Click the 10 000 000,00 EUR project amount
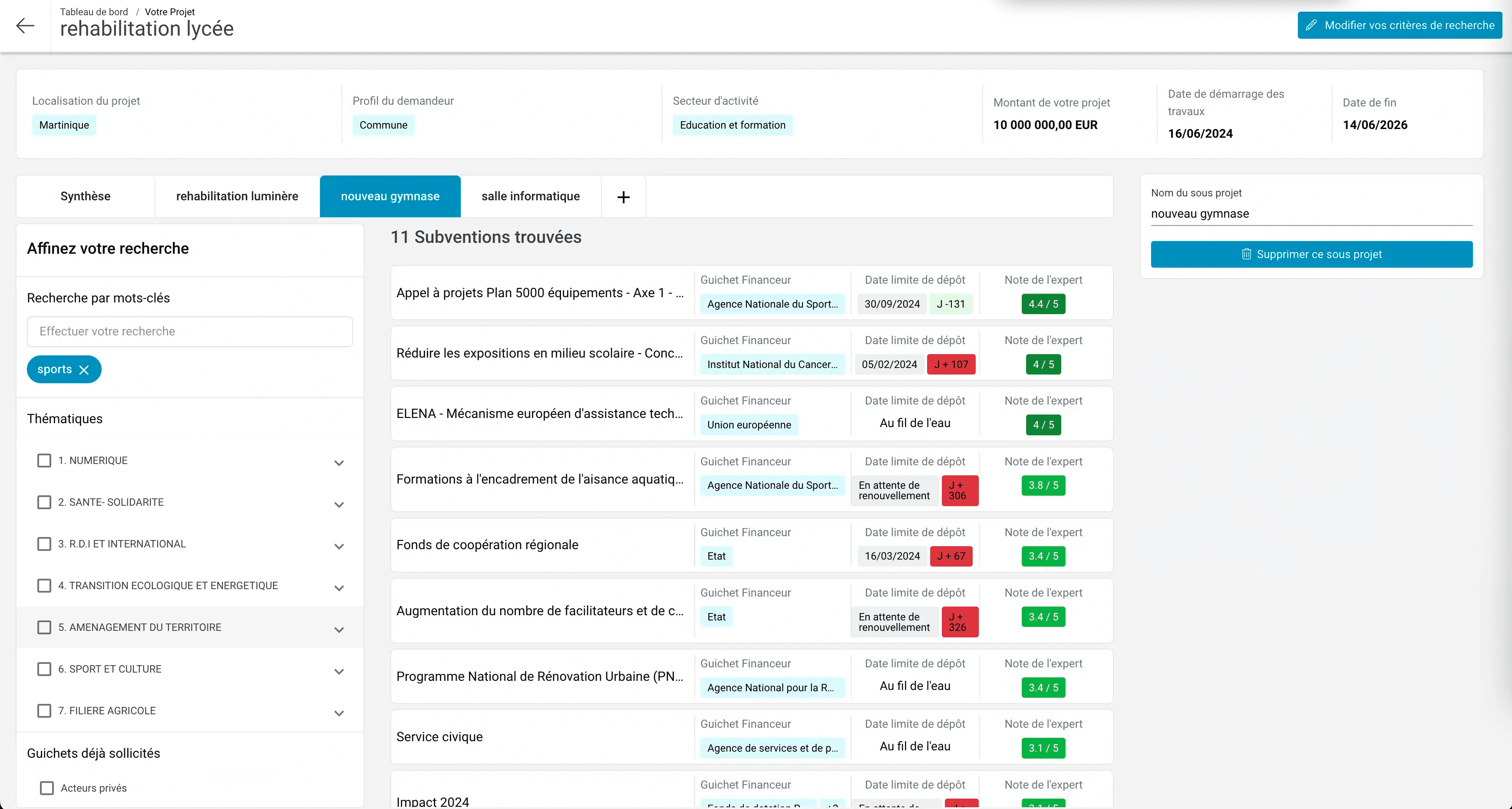Image resolution: width=1512 pixels, height=809 pixels. point(1045,124)
